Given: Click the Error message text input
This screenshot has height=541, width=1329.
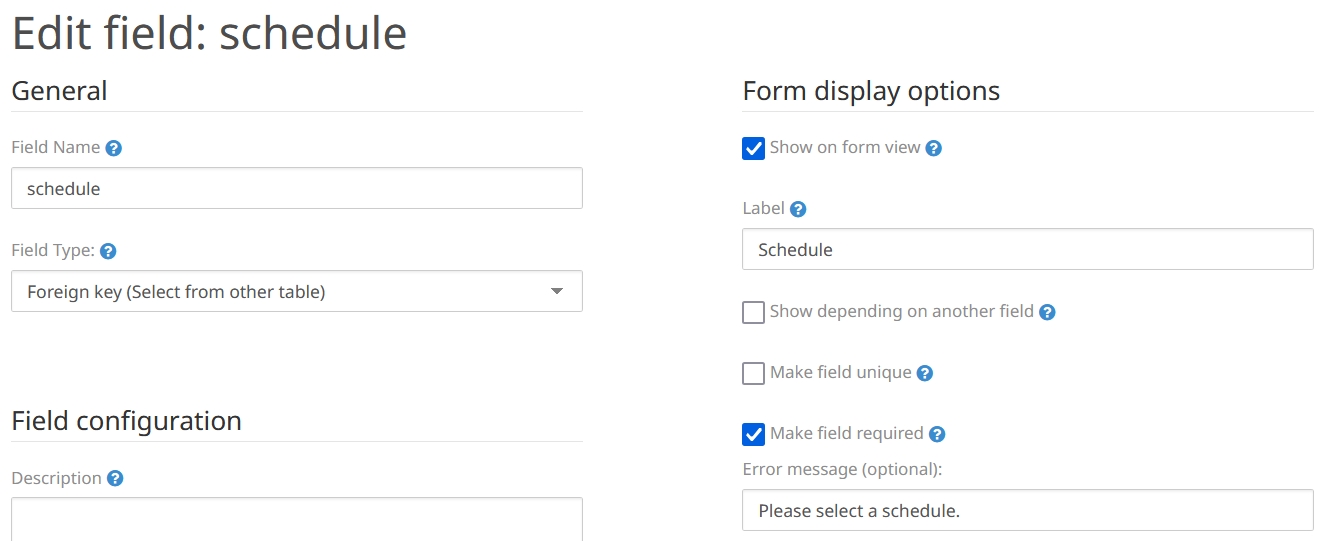Looking at the screenshot, I should (x=1027, y=510).
